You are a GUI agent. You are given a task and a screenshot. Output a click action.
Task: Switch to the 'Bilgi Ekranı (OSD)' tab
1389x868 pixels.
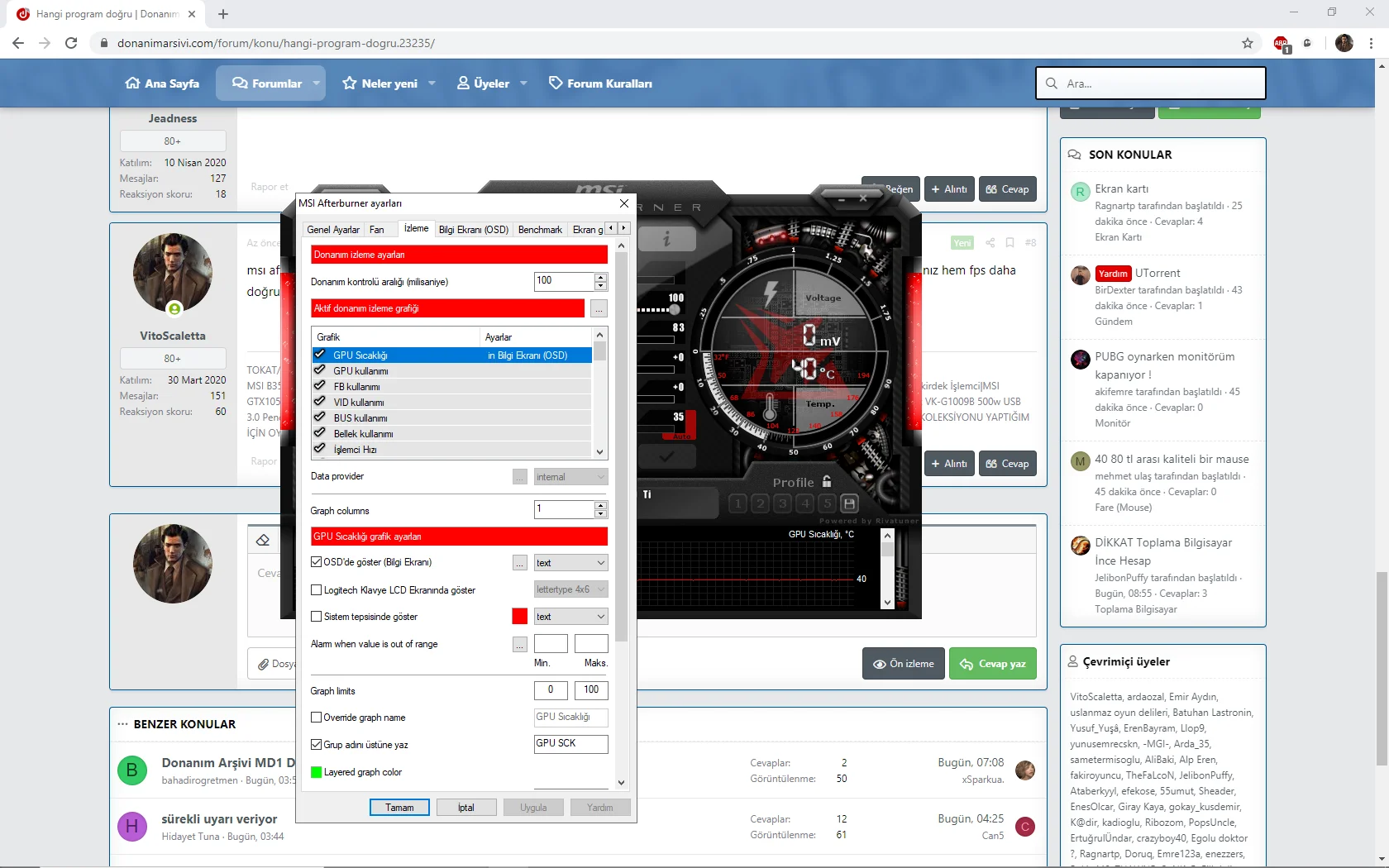(x=474, y=230)
